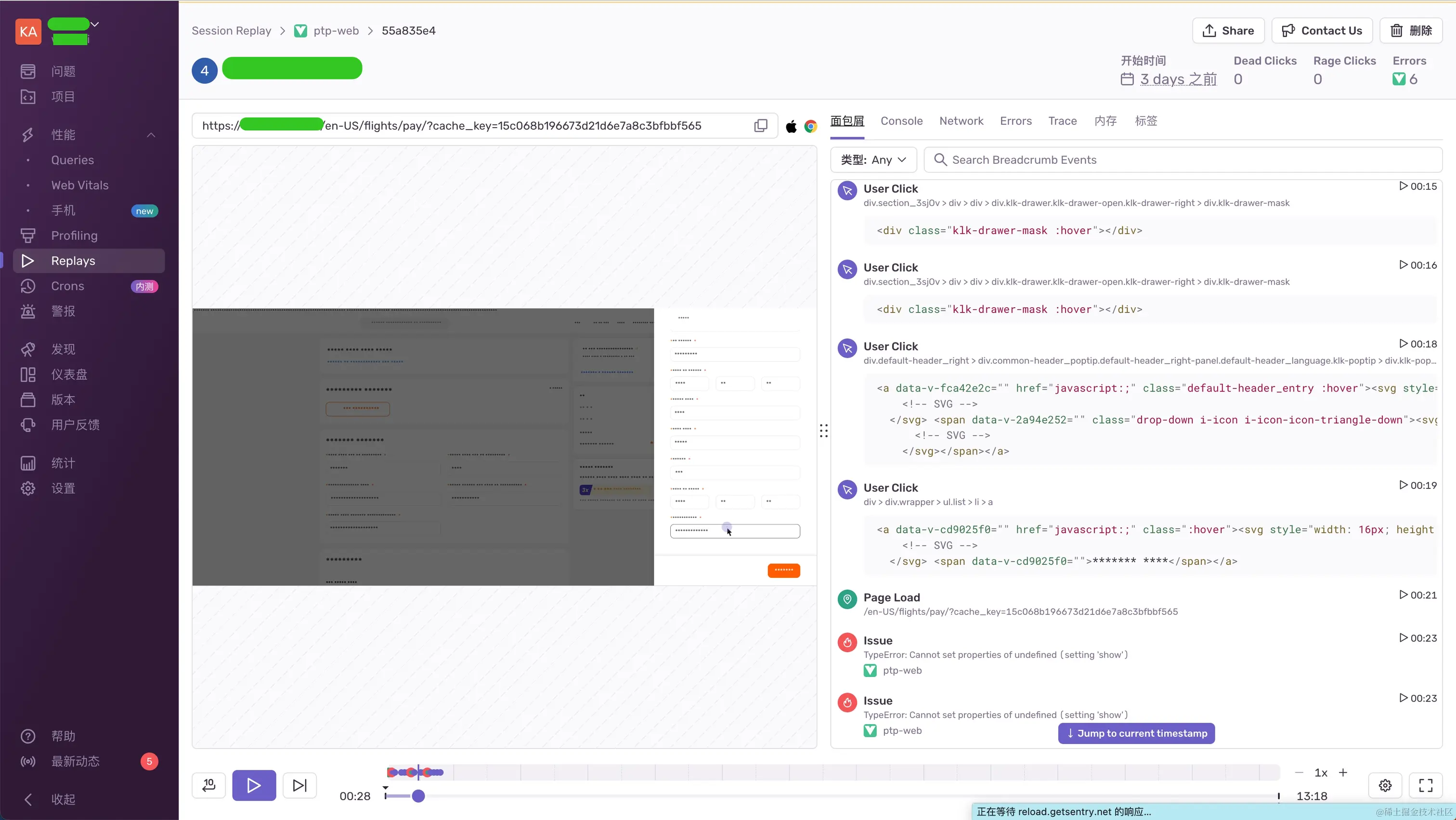The width and height of the screenshot is (1456, 820).
Task: Click the skip to next event icon
Action: click(299, 785)
